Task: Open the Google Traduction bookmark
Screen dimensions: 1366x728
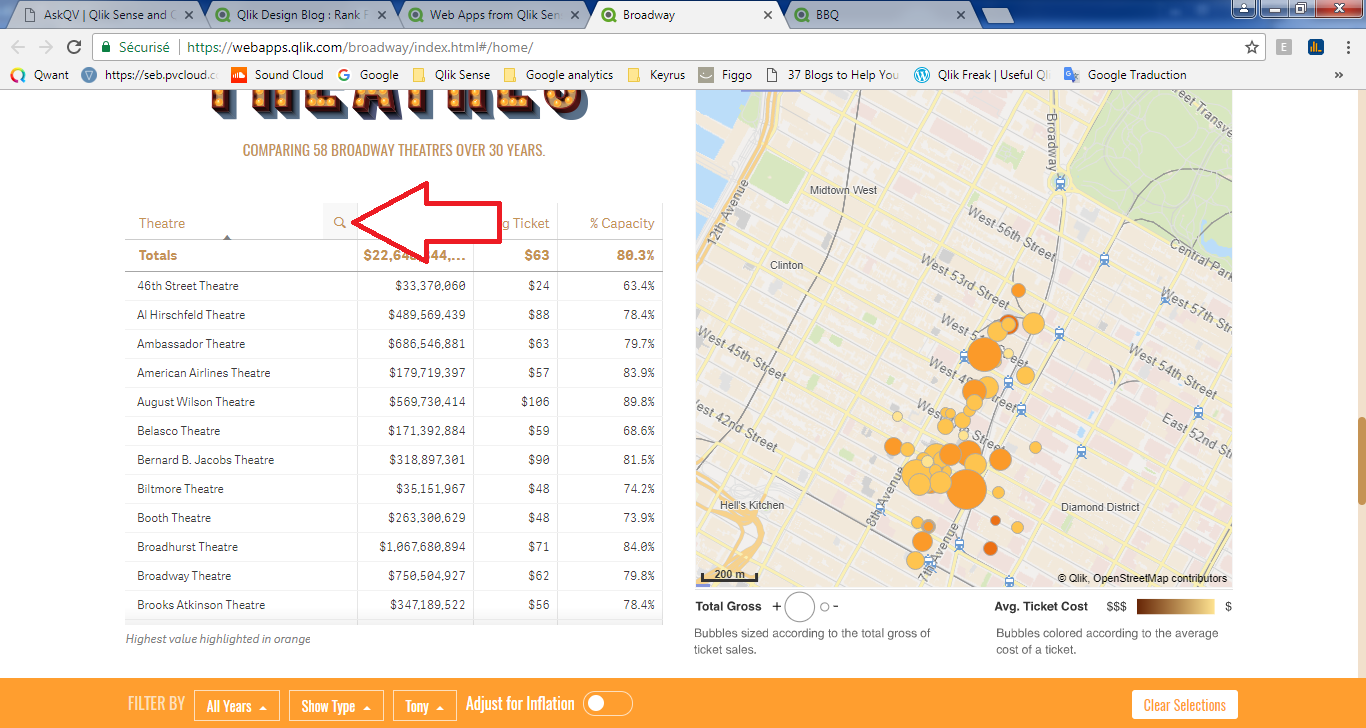Action: 1125,75
